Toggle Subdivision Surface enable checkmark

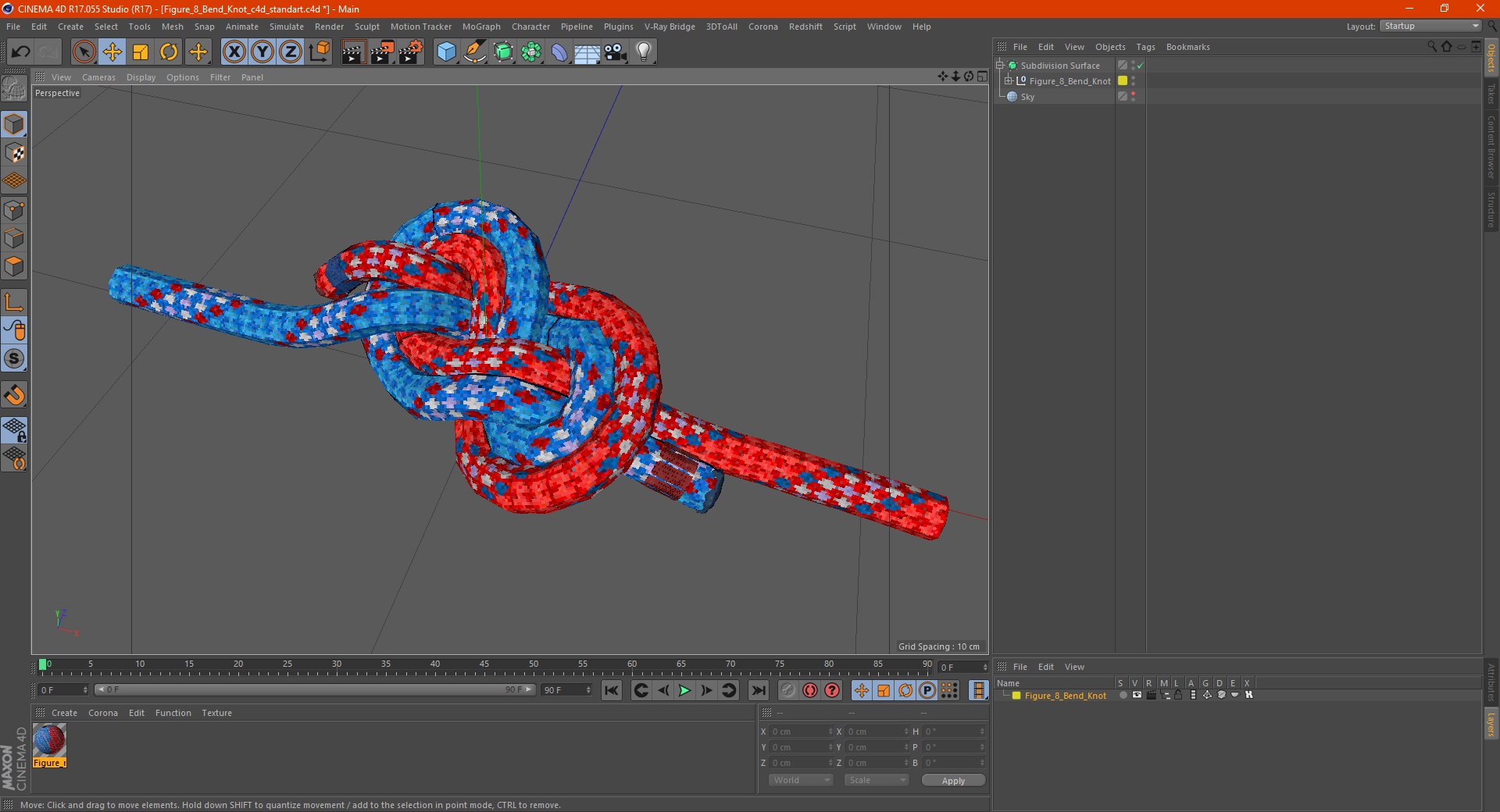[x=1141, y=66]
